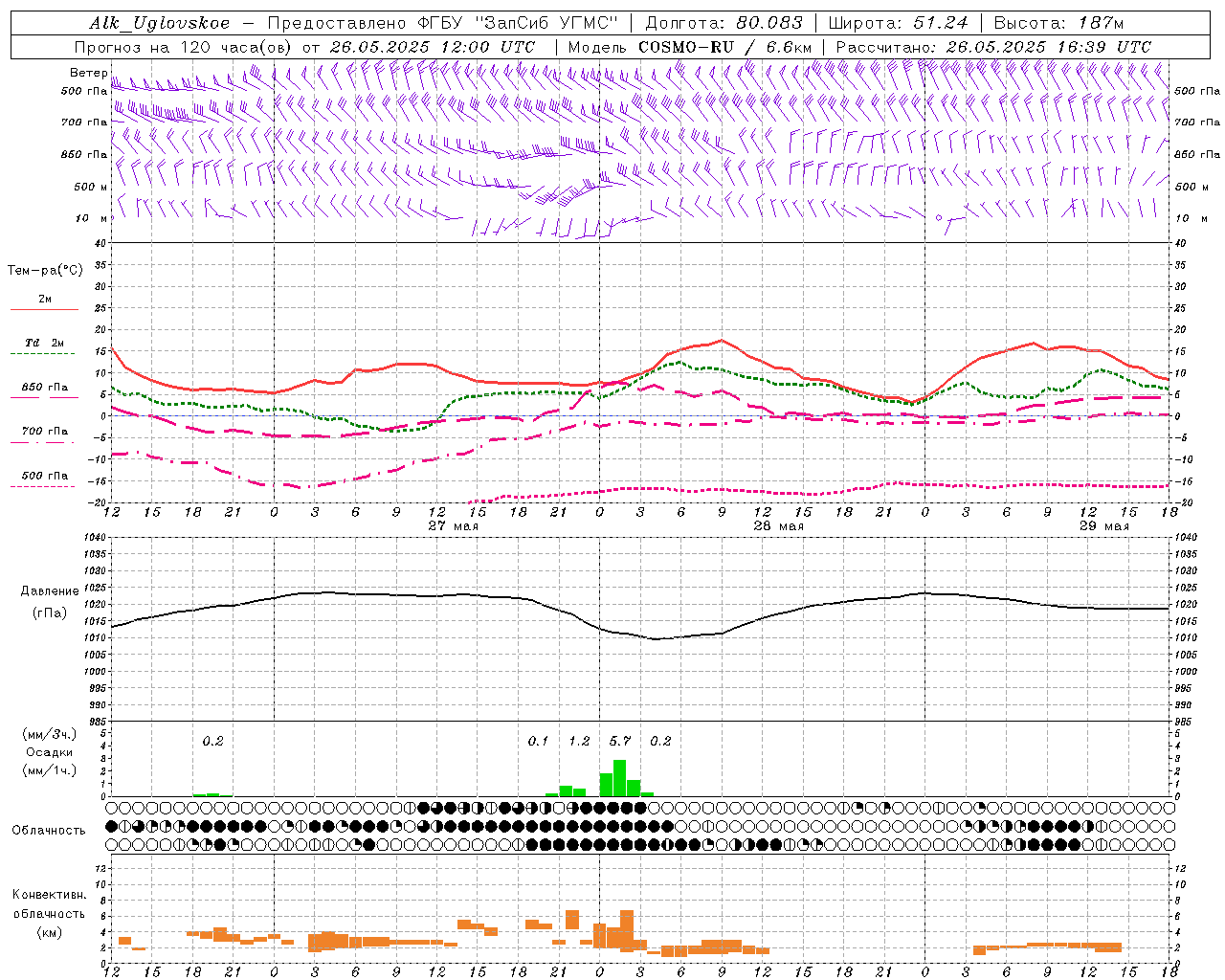The height and width of the screenshot is (980, 1225).
Task: Click the "5.7" precipitation amount value
Action: tap(620, 742)
